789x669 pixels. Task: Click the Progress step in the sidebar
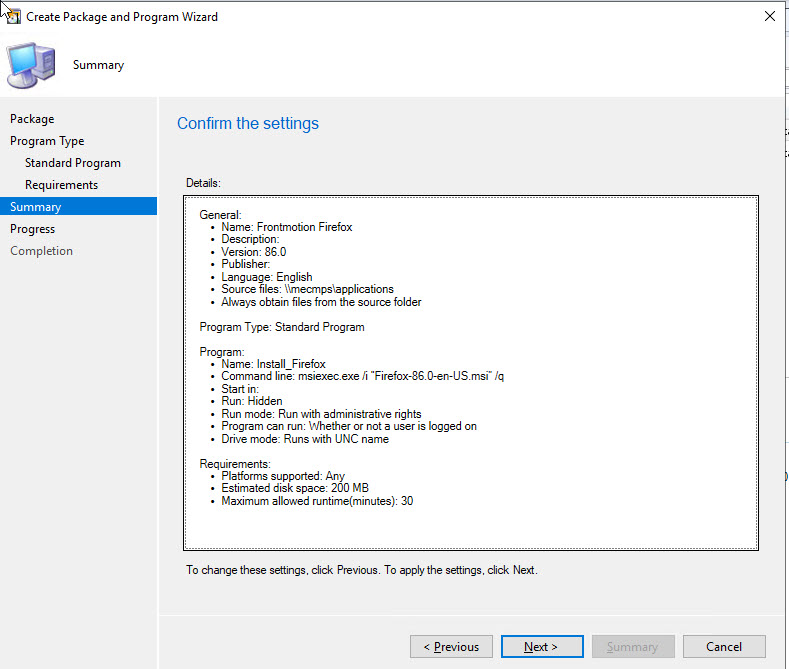pos(33,229)
